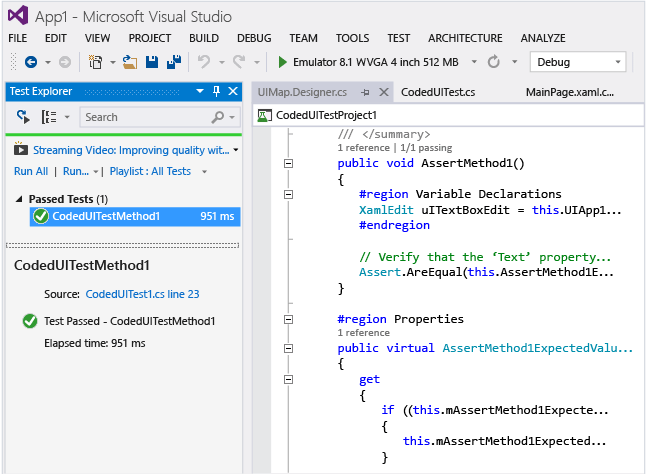Collapse the Passed Tests group

tap(19, 199)
